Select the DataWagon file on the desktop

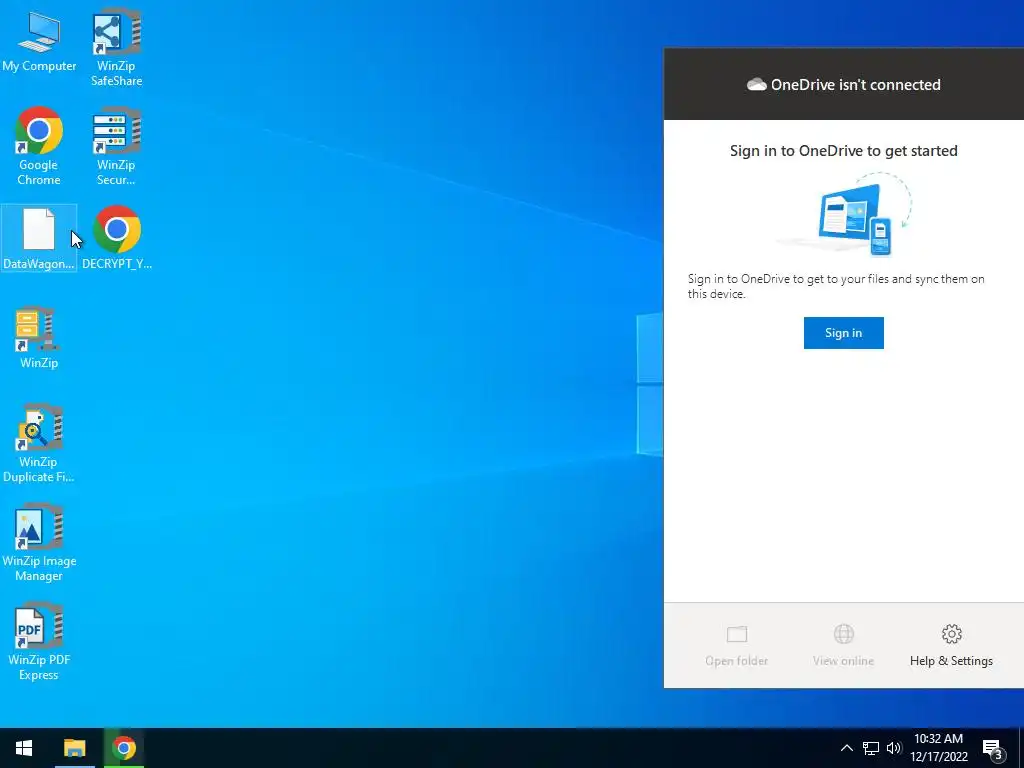39,238
